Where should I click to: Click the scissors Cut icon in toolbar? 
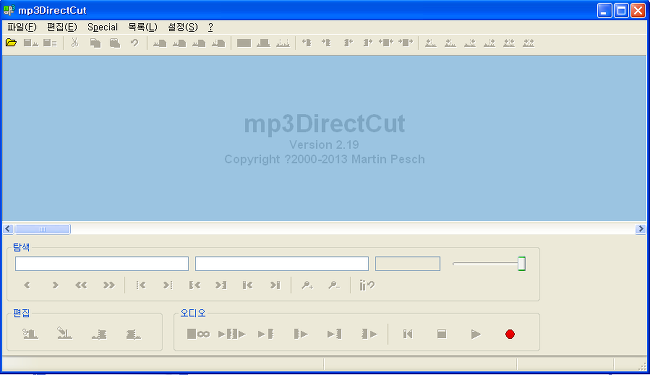[x=75, y=43]
